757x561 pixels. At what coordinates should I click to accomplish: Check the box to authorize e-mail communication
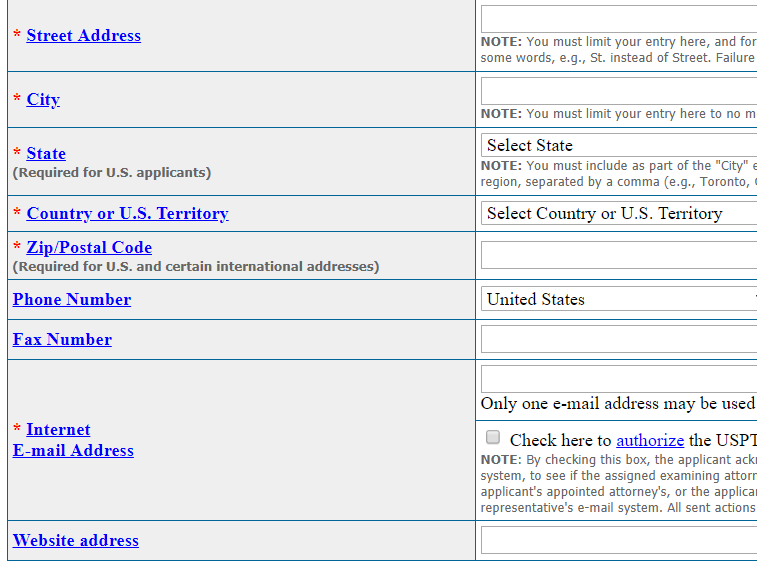[x=493, y=438]
